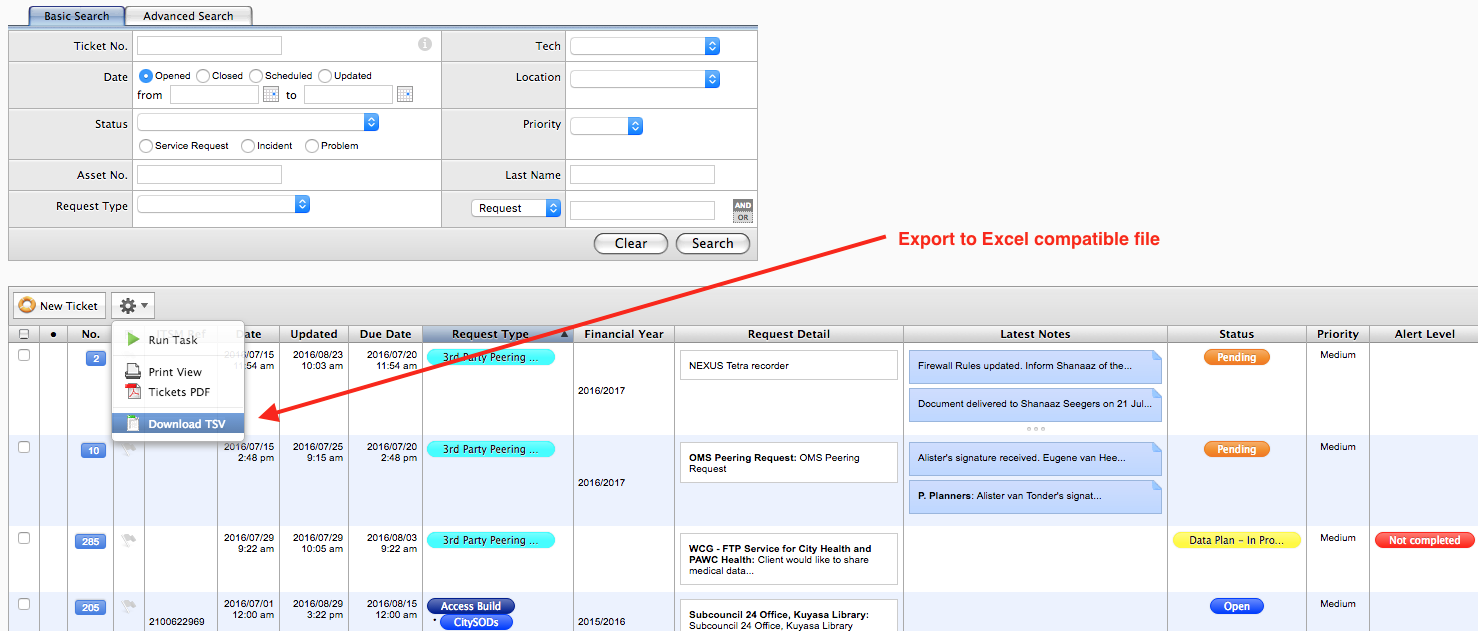Switch to the Basic Search tab

[76, 16]
